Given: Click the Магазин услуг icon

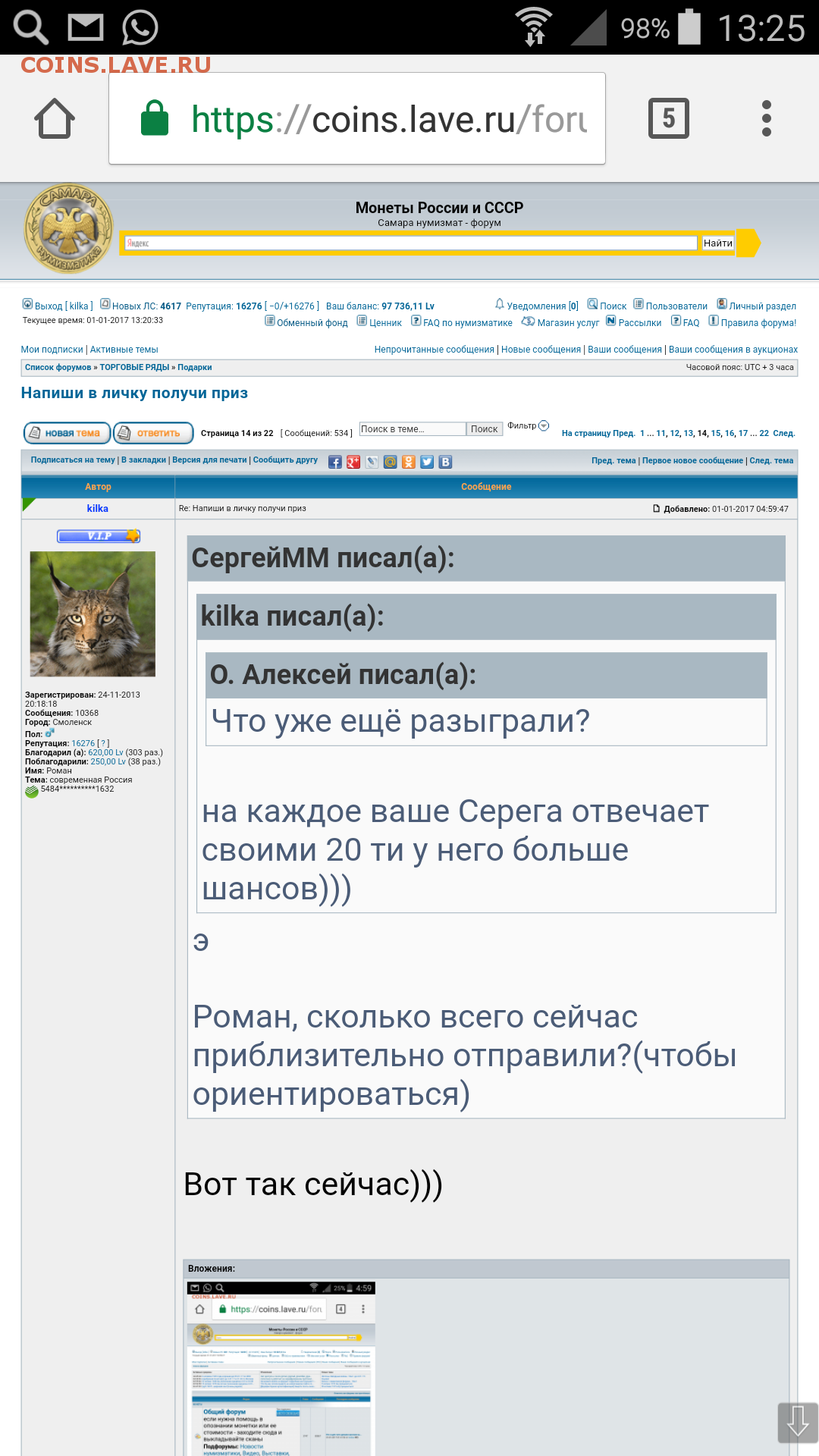Looking at the screenshot, I should tap(528, 322).
